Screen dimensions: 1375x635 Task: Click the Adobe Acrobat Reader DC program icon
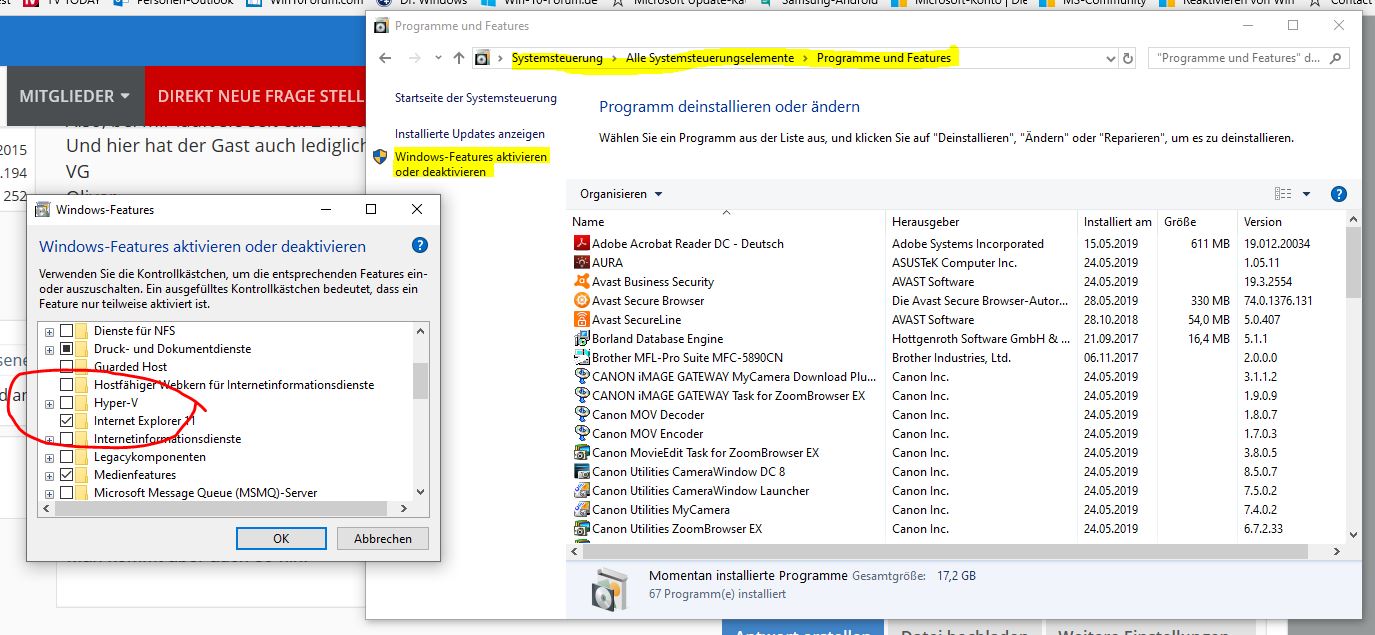click(582, 243)
